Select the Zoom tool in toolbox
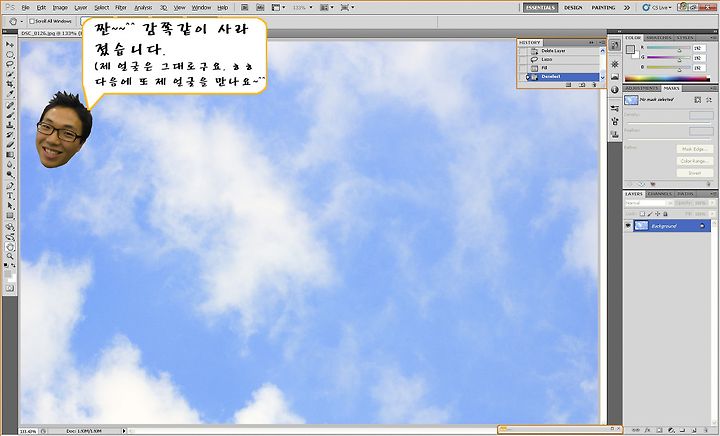 point(10,257)
